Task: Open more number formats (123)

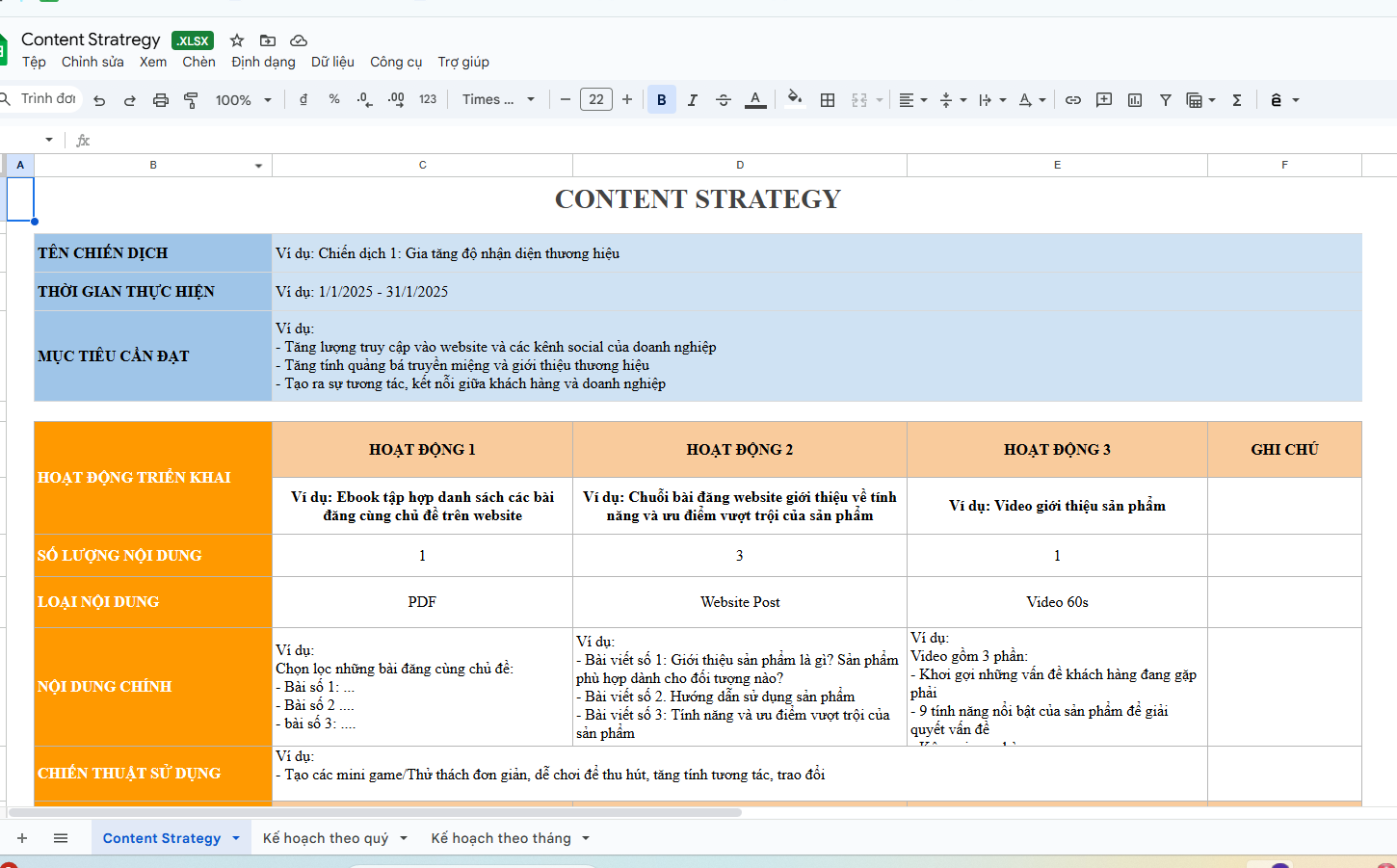Action: [x=428, y=99]
